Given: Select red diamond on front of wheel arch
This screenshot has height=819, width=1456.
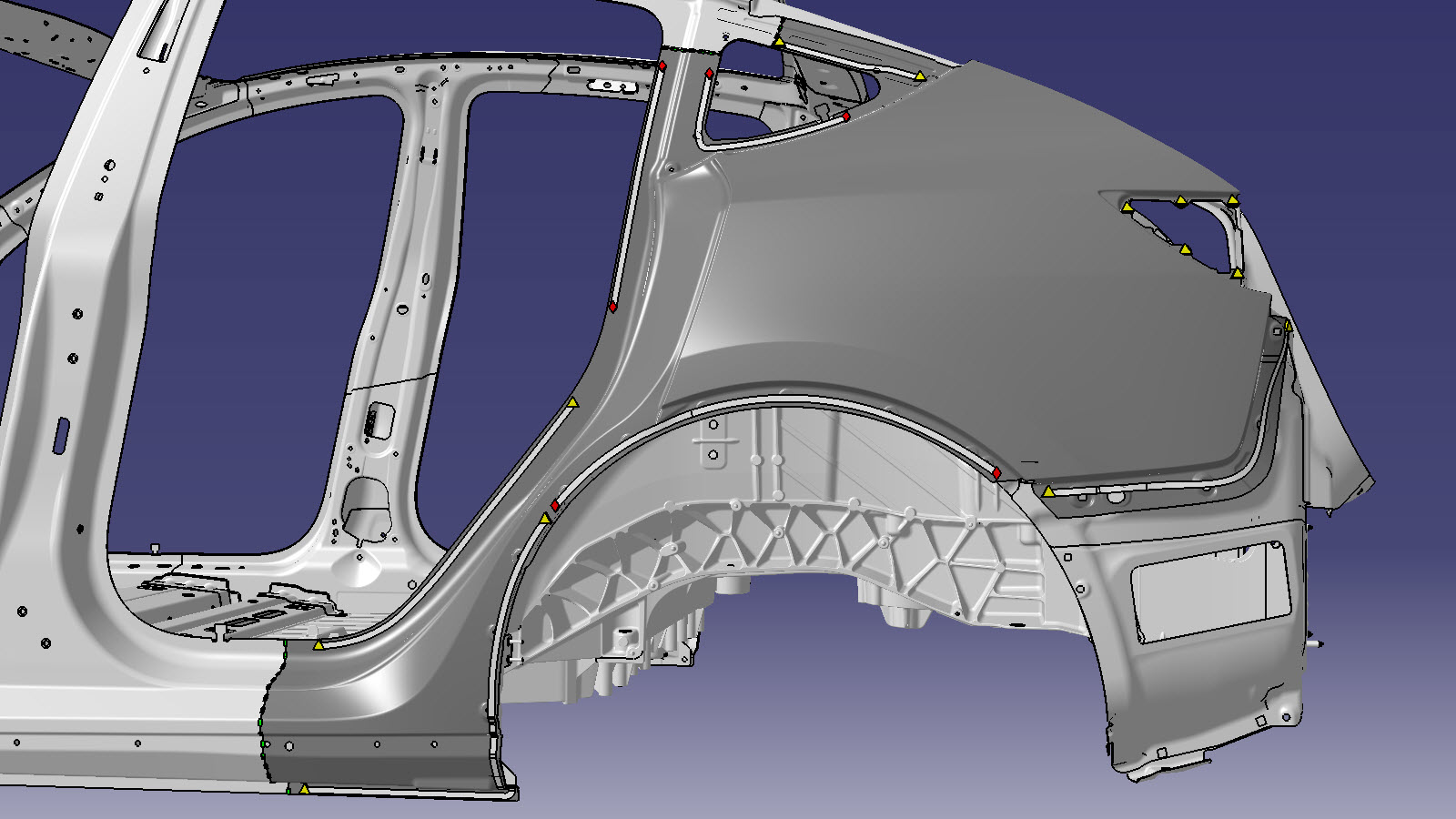Looking at the screenshot, I should pyautogui.click(x=555, y=505).
